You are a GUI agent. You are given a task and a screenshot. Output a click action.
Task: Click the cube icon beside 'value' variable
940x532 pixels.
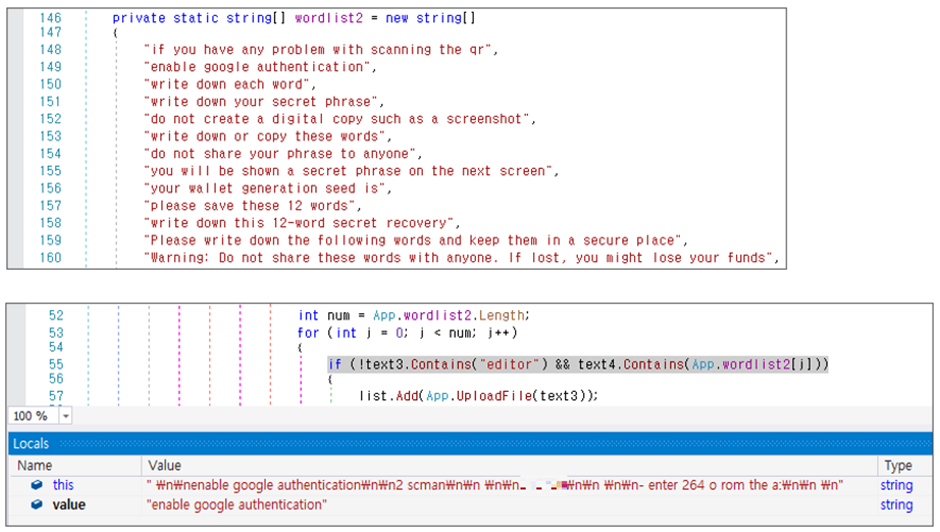tap(37, 504)
